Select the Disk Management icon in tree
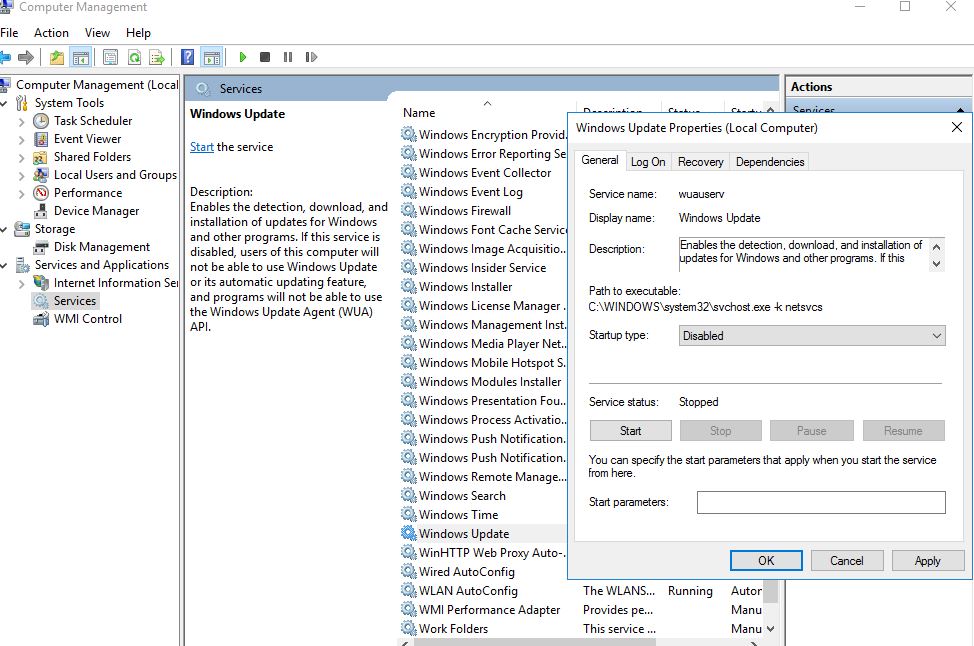The width and height of the screenshot is (974, 646). [x=41, y=247]
